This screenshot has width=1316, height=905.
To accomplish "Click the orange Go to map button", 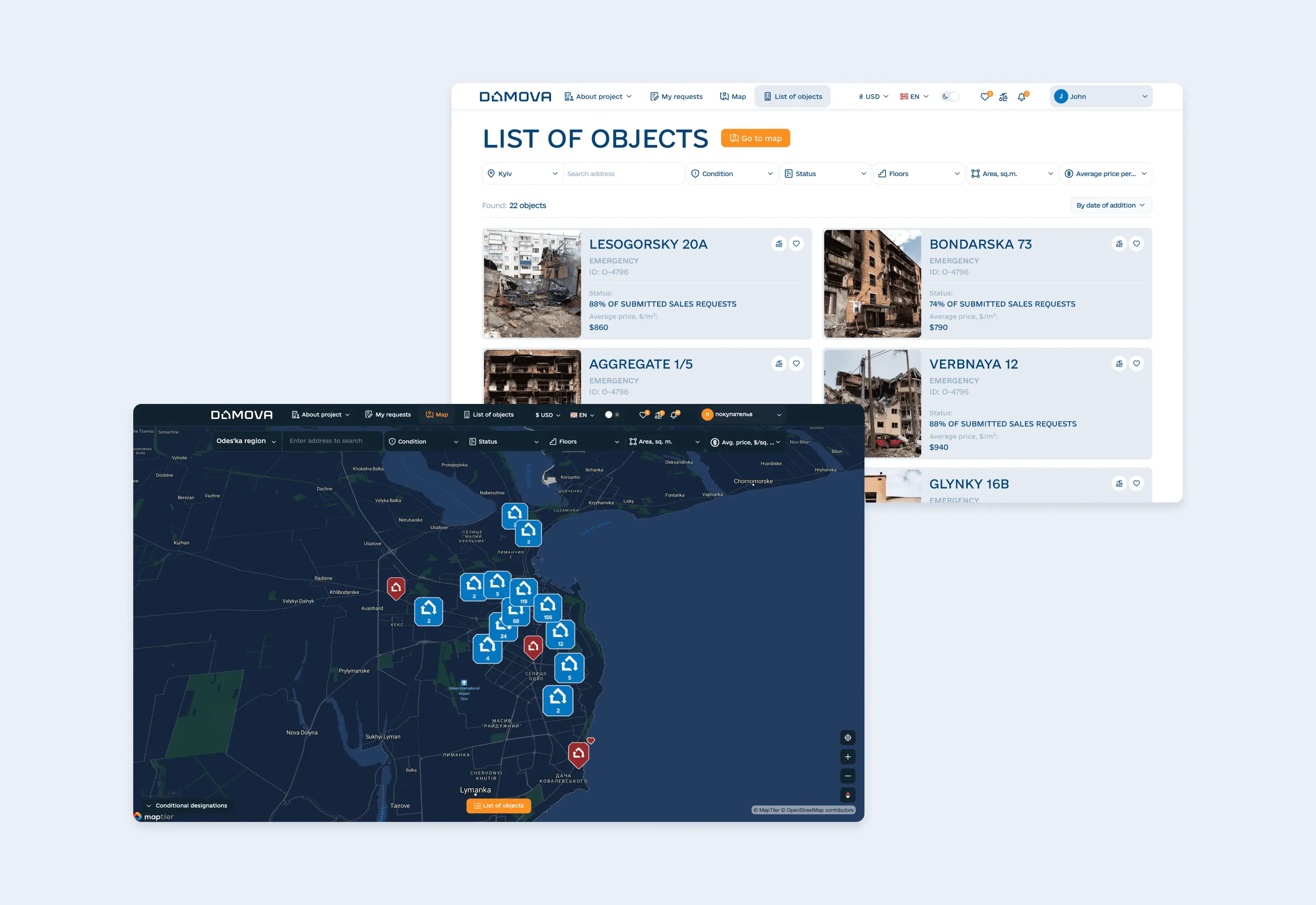I will coord(755,138).
